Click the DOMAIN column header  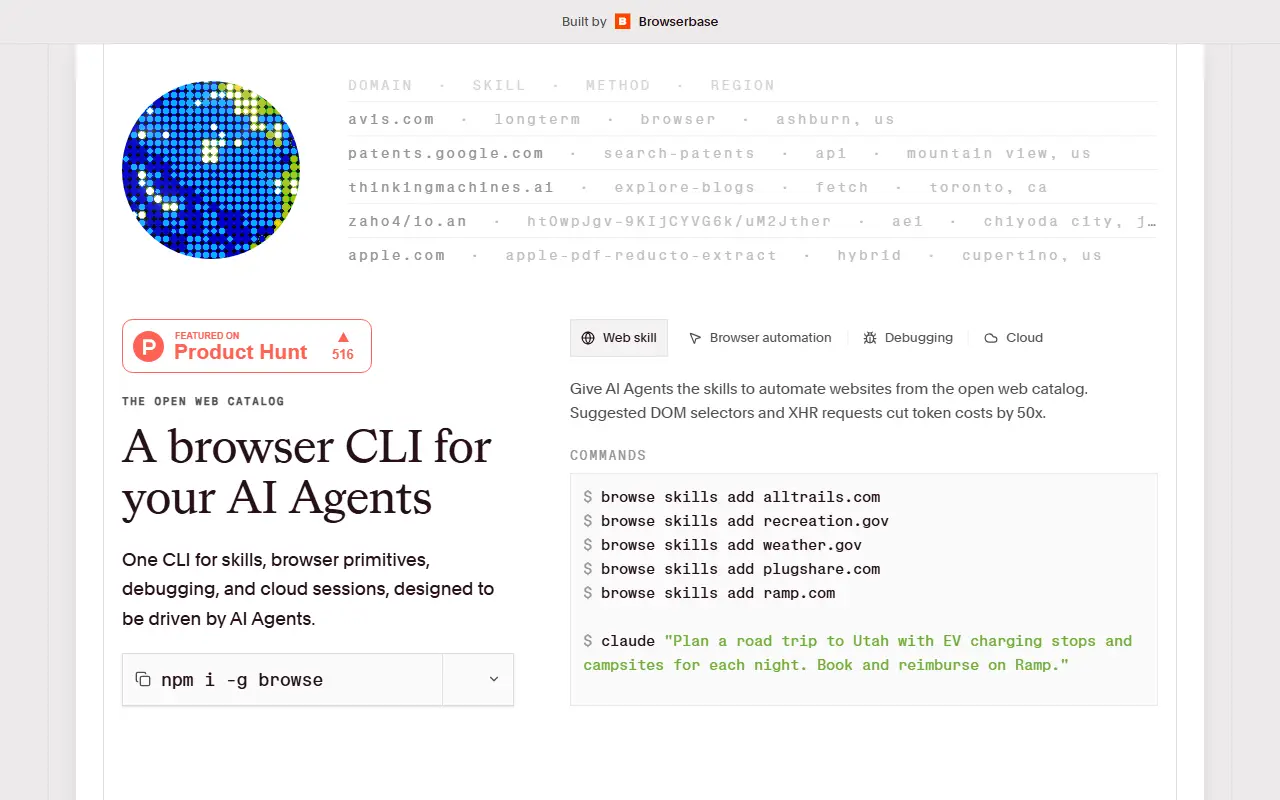point(380,85)
